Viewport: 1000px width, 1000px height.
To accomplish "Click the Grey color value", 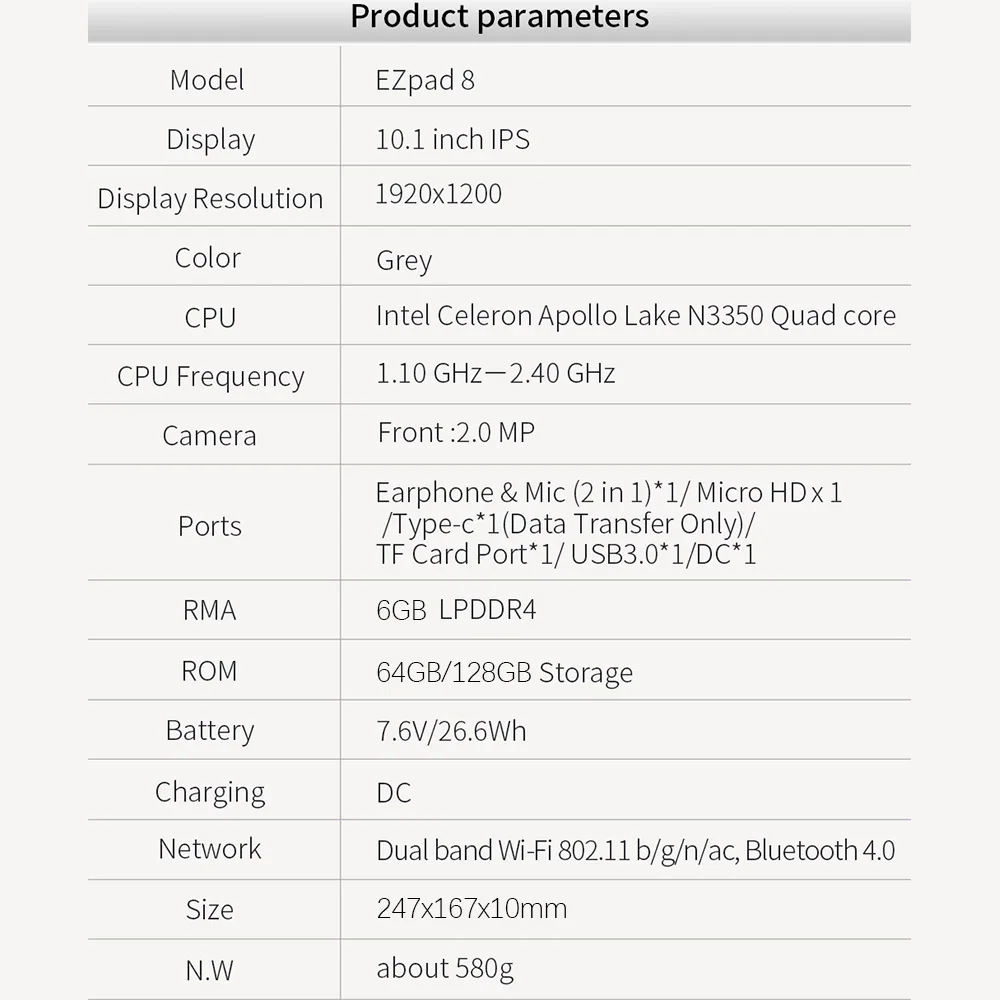I will point(404,261).
